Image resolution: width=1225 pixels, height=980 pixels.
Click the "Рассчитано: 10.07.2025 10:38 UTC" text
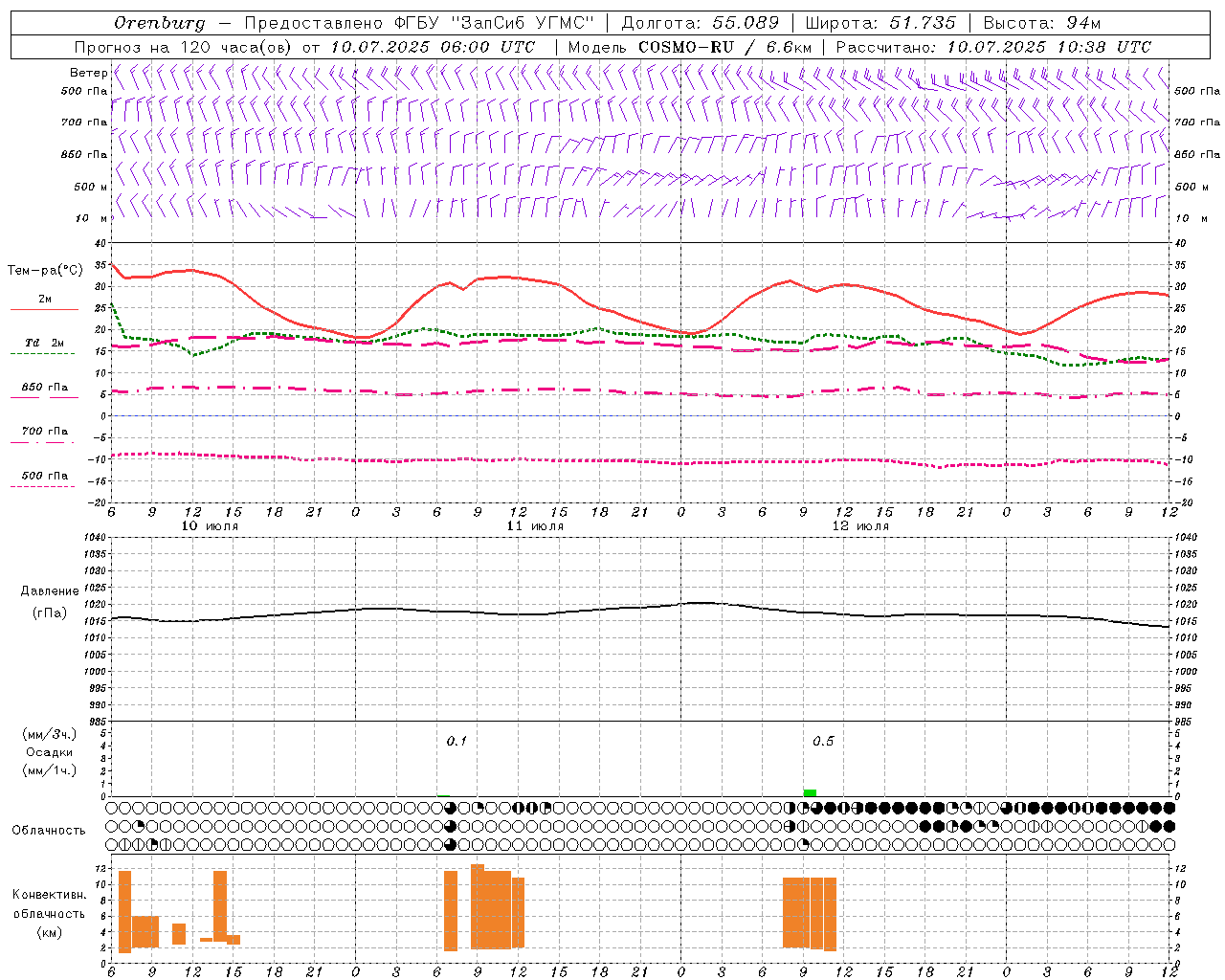993,47
